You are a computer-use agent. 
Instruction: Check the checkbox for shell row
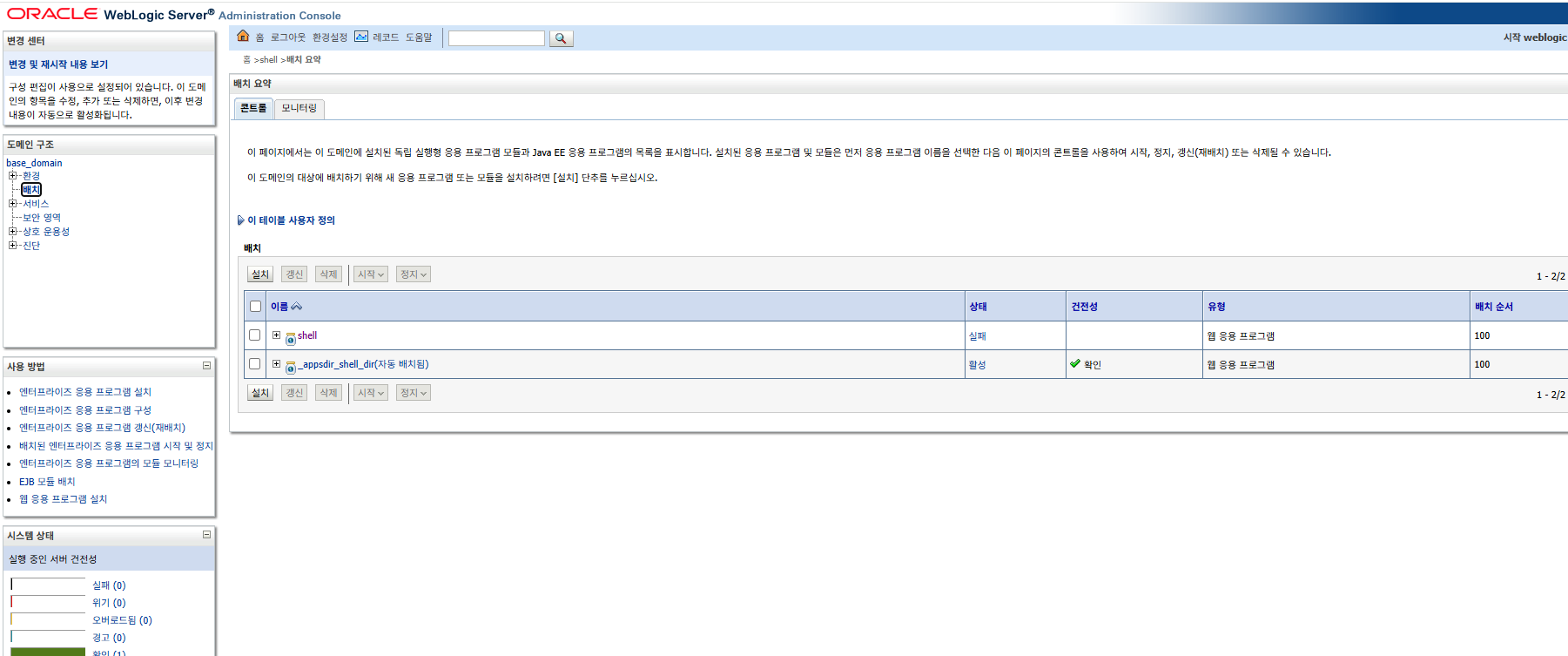click(x=255, y=335)
